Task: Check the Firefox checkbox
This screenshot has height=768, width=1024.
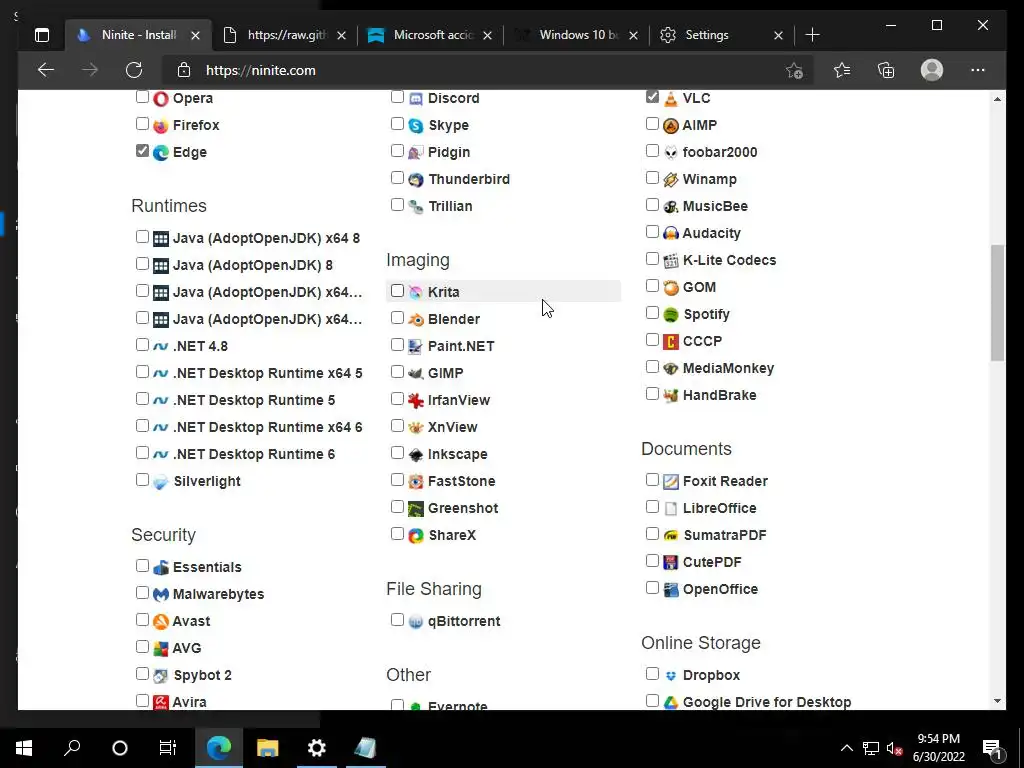Action: click(142, 123)
